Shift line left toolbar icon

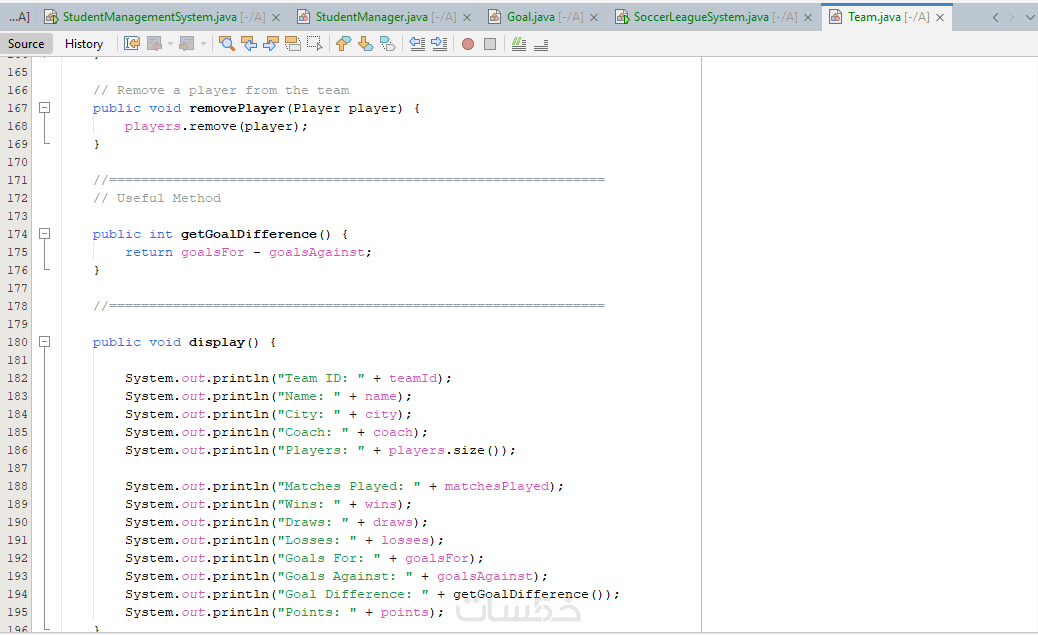click(416, 44)
